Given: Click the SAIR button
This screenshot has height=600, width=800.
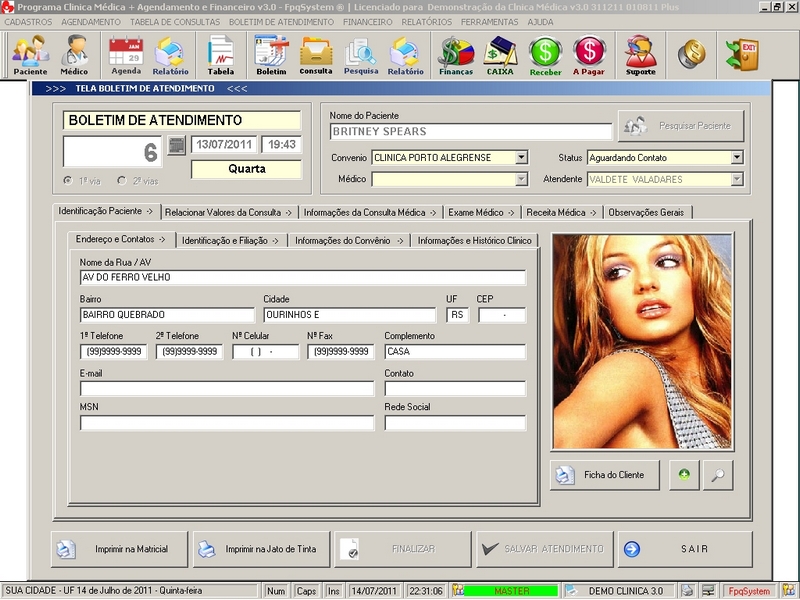Looking at the screenshot, I should [684, 549].
